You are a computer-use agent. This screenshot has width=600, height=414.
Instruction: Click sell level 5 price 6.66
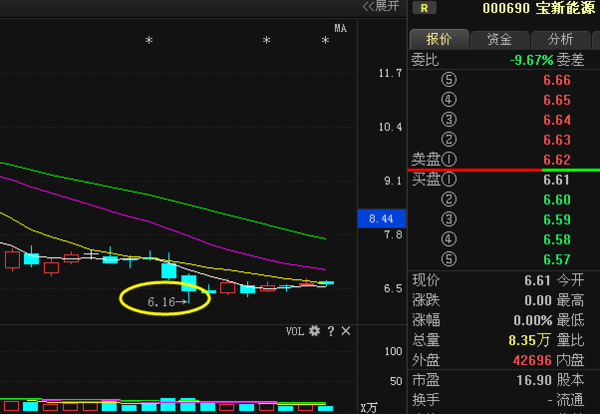tap(556, 80)
